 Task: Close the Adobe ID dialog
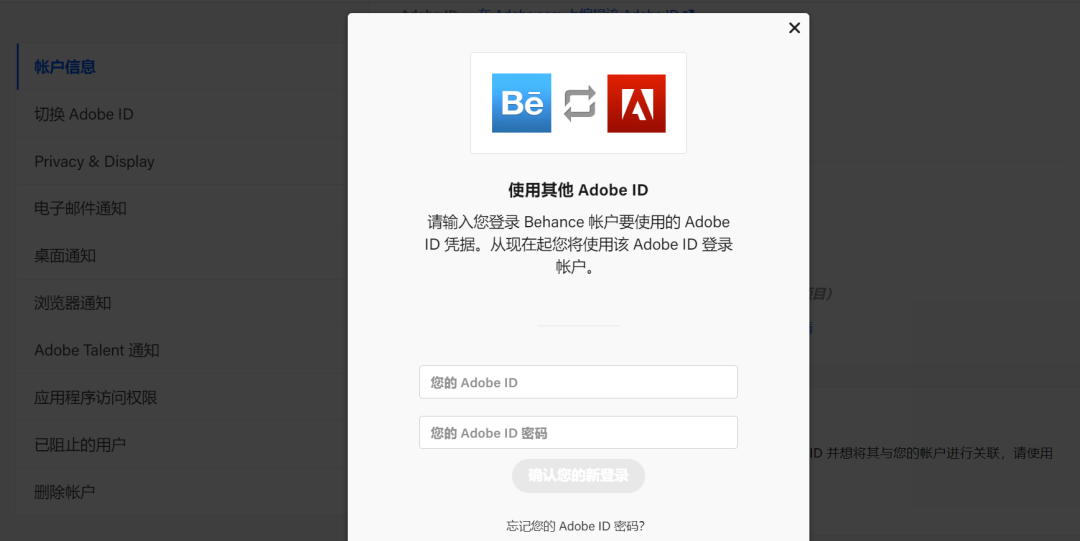[794, 28]
